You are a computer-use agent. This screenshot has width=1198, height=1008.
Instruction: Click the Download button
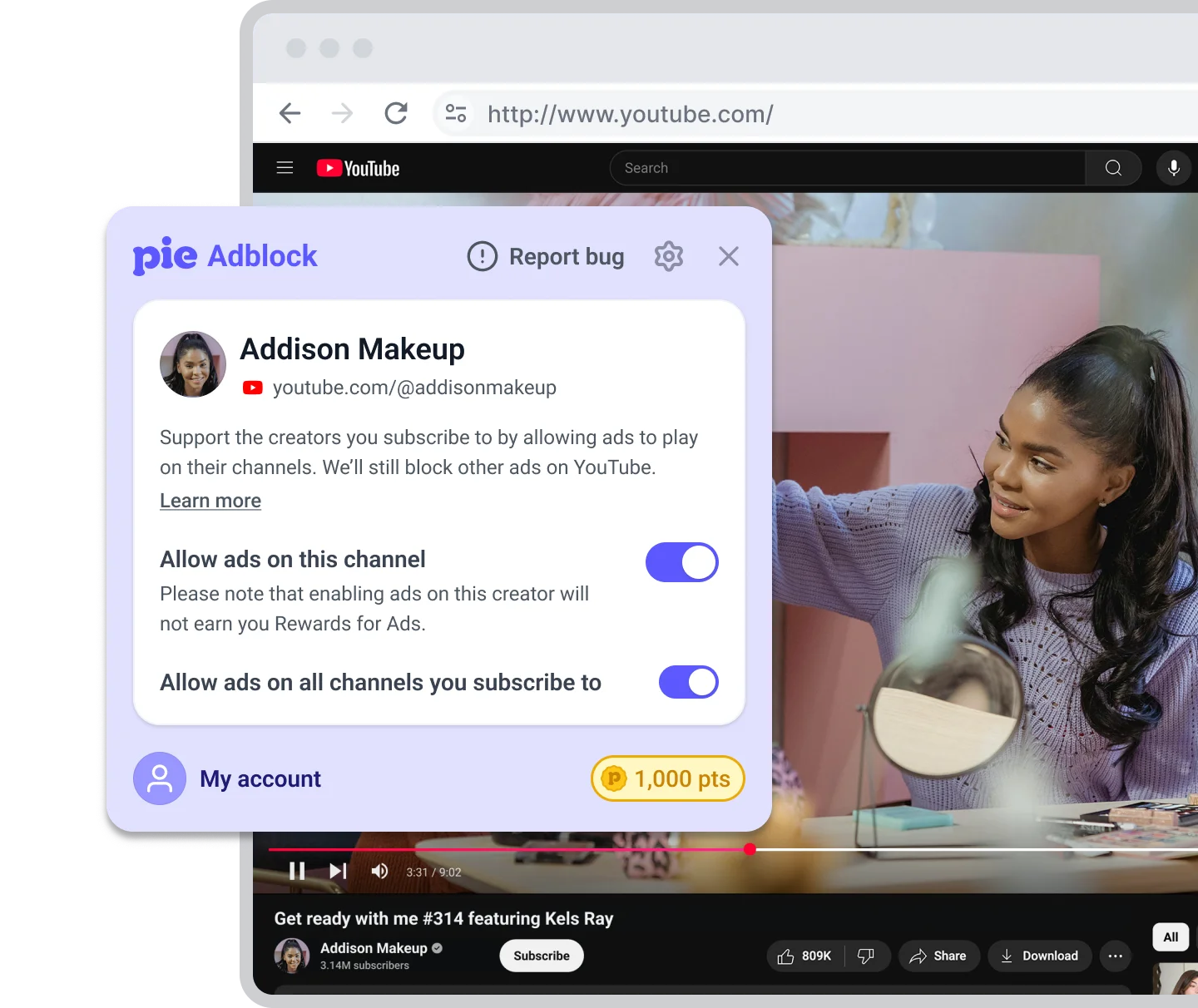click(1040, 956)
